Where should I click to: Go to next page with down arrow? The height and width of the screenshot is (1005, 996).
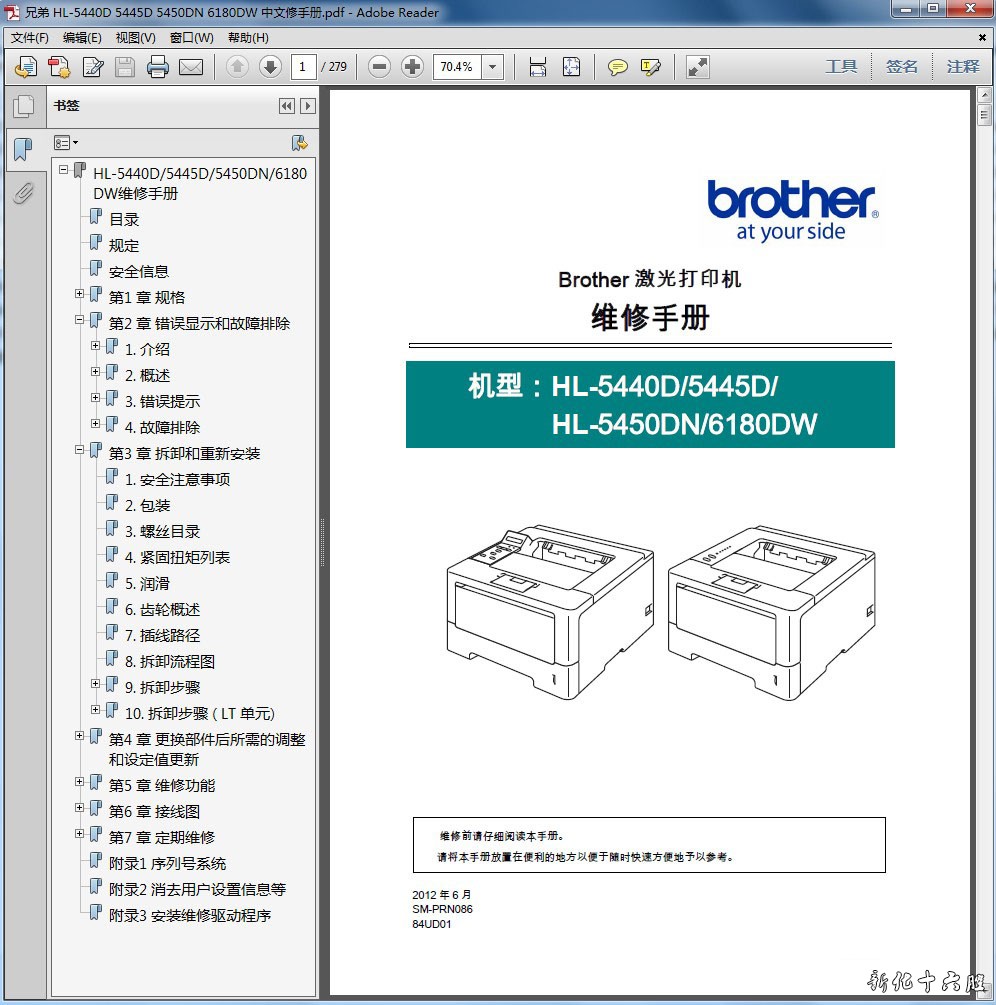coord(270,67)
